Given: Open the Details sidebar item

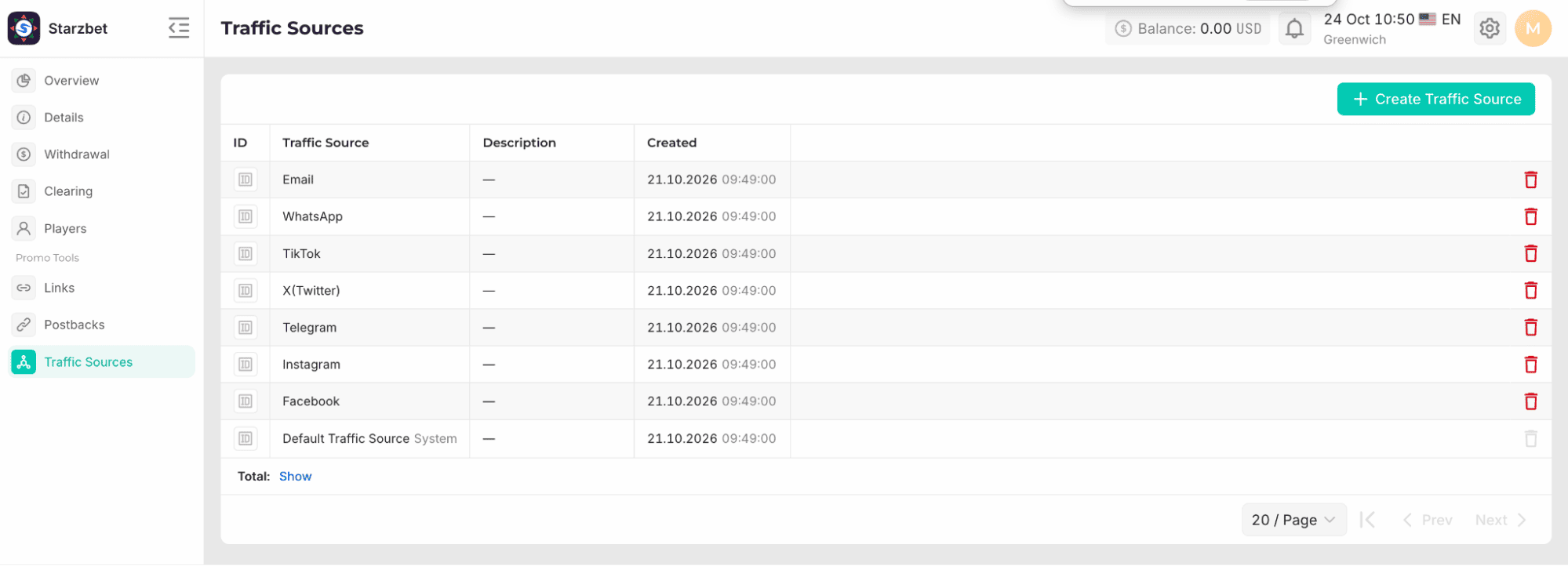Looking at the screenshot, I should [x=101, y=118].
